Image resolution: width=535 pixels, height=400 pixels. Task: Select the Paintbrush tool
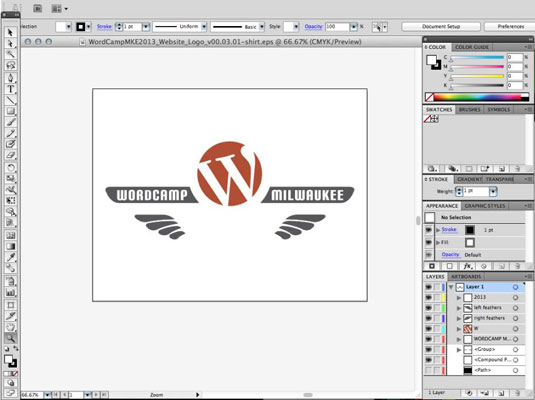[10, 122]
